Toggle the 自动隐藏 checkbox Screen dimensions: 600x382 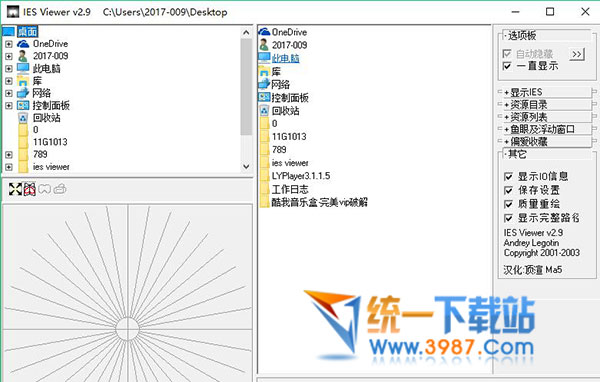point(507,54)
